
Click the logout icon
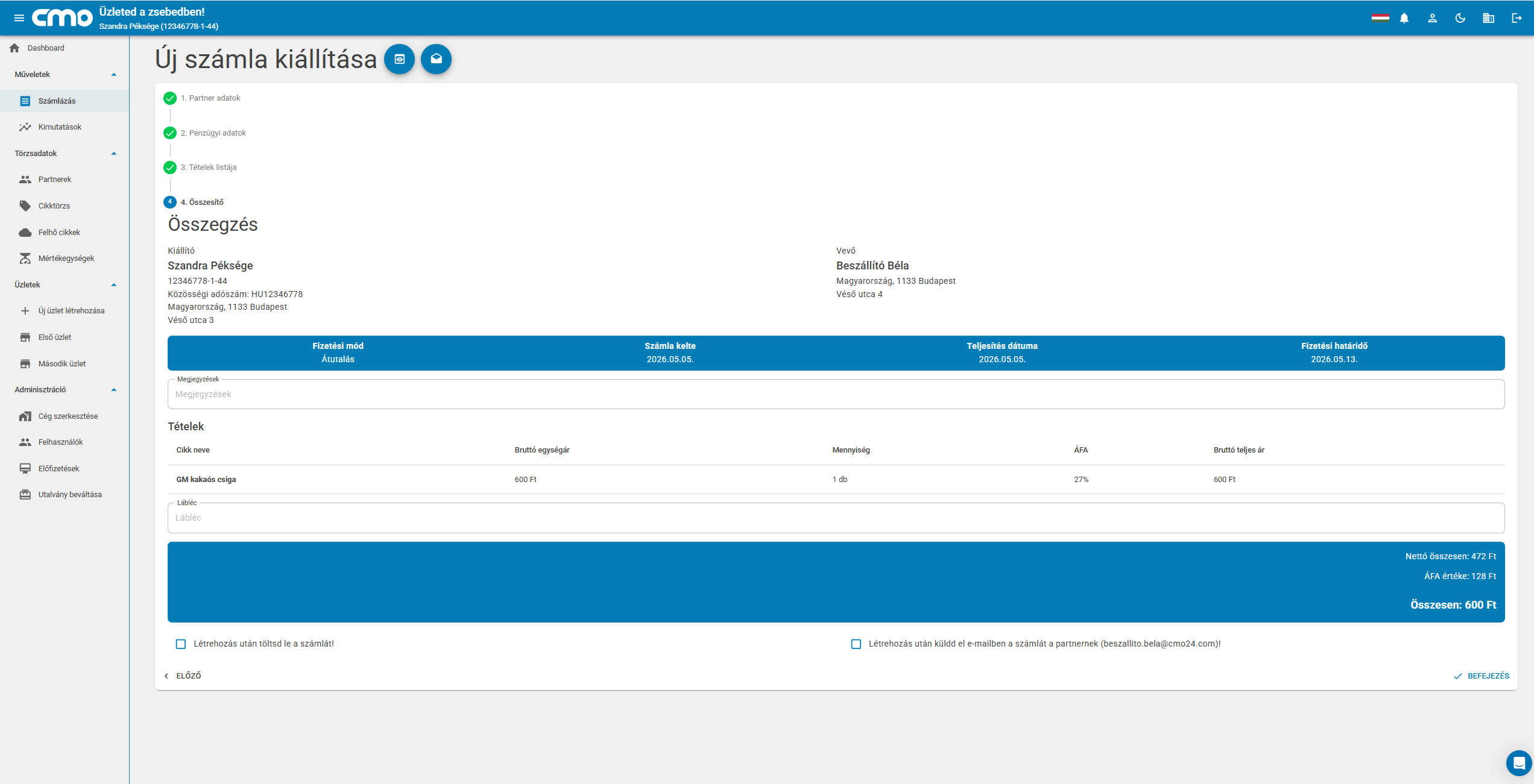click(1517, 18)
